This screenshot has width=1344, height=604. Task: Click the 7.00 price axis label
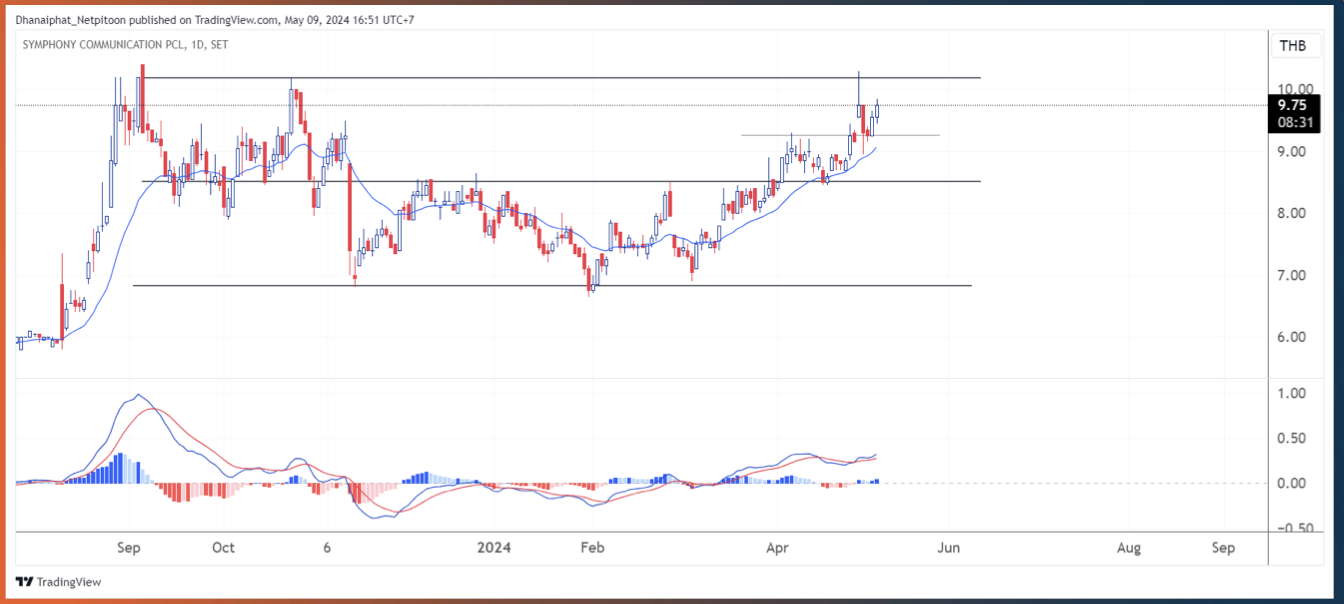tap(1293, 275)
